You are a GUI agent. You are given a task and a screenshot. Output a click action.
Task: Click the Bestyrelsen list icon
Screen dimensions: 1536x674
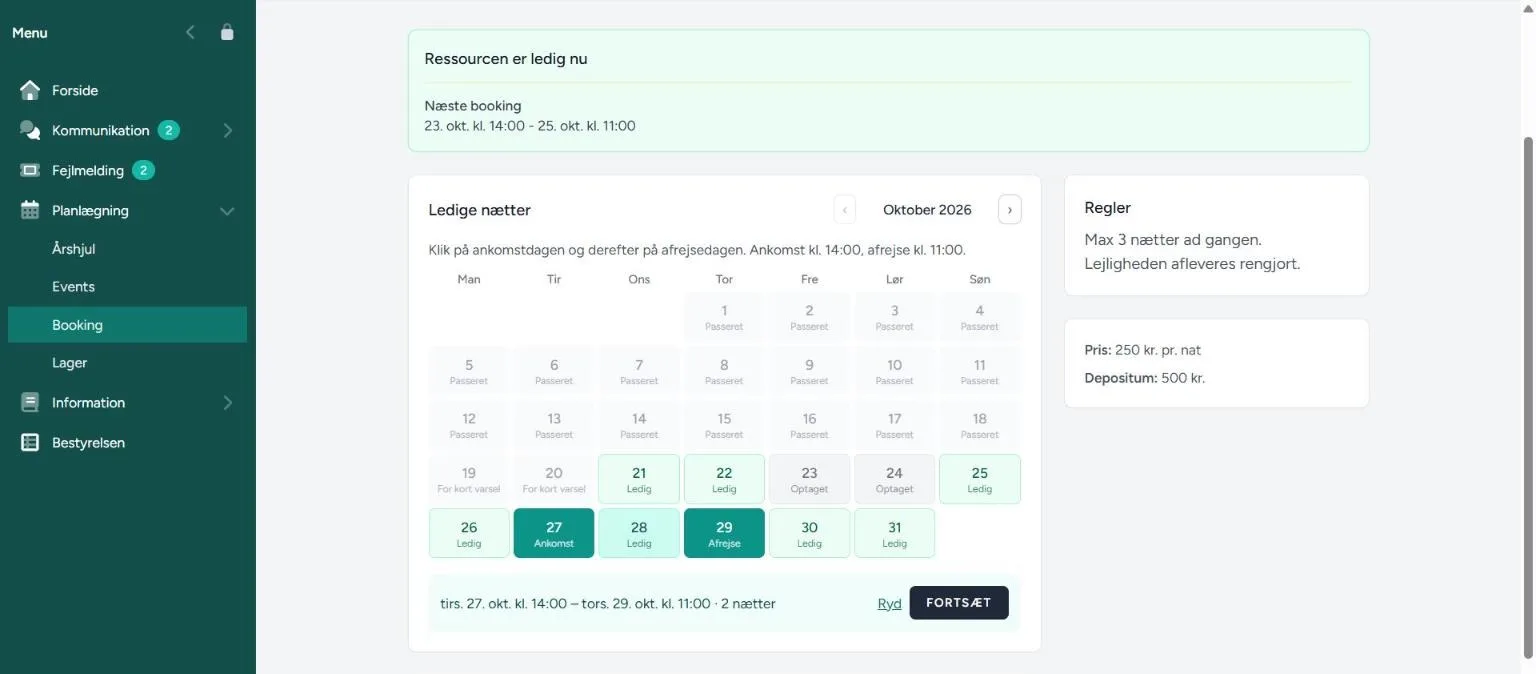tap(30, 442)
